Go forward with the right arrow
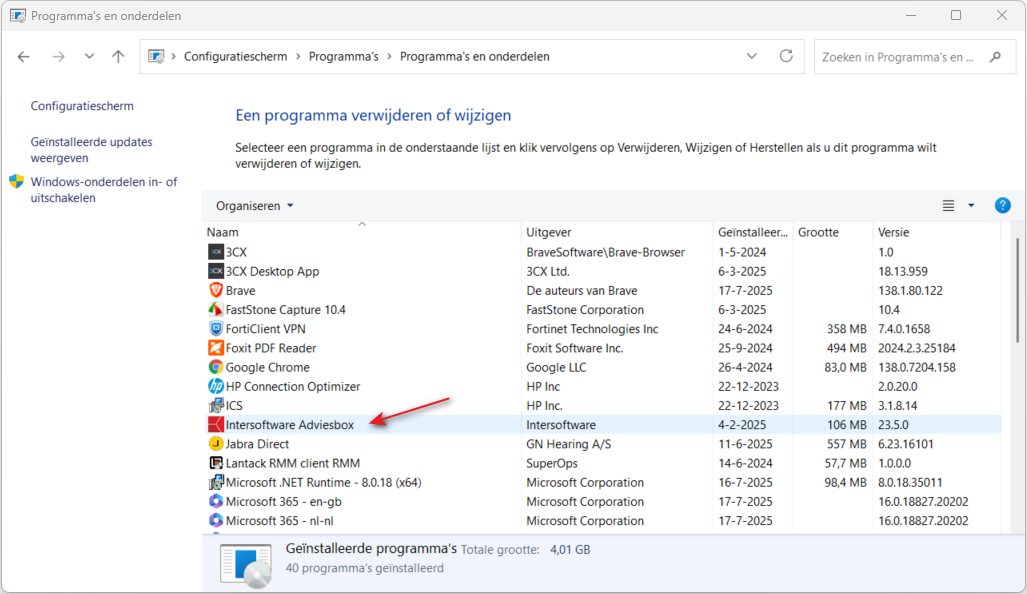1027x594 pixels. click(58, 56)
